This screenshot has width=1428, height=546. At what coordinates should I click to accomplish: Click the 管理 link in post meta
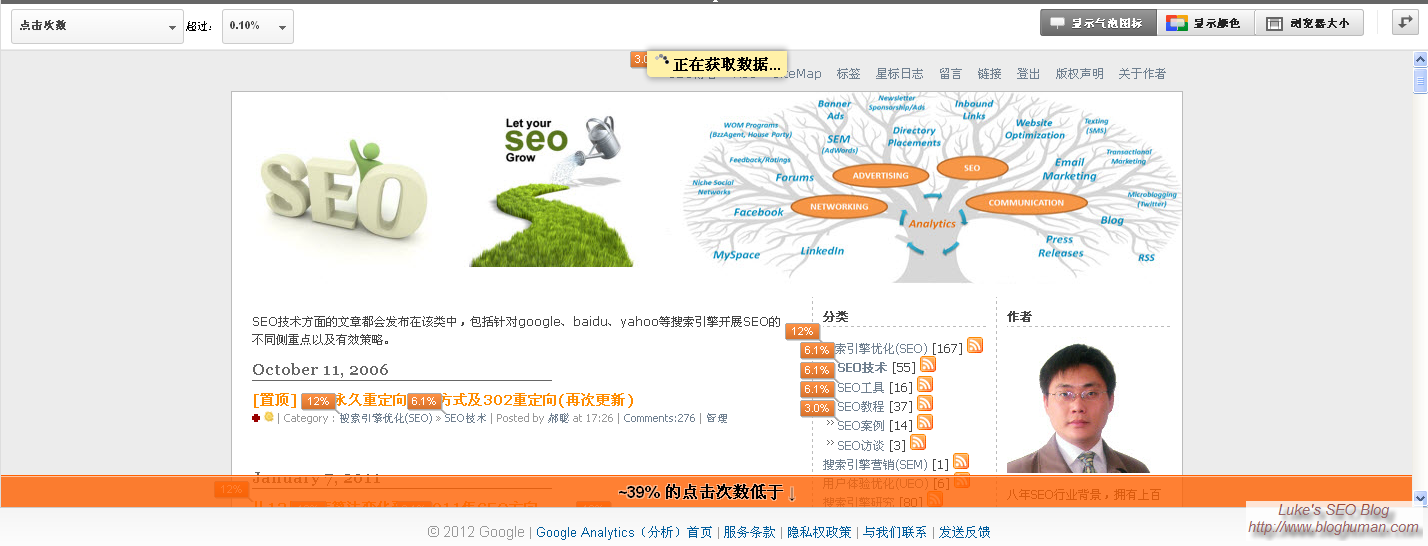click(717, 419)
